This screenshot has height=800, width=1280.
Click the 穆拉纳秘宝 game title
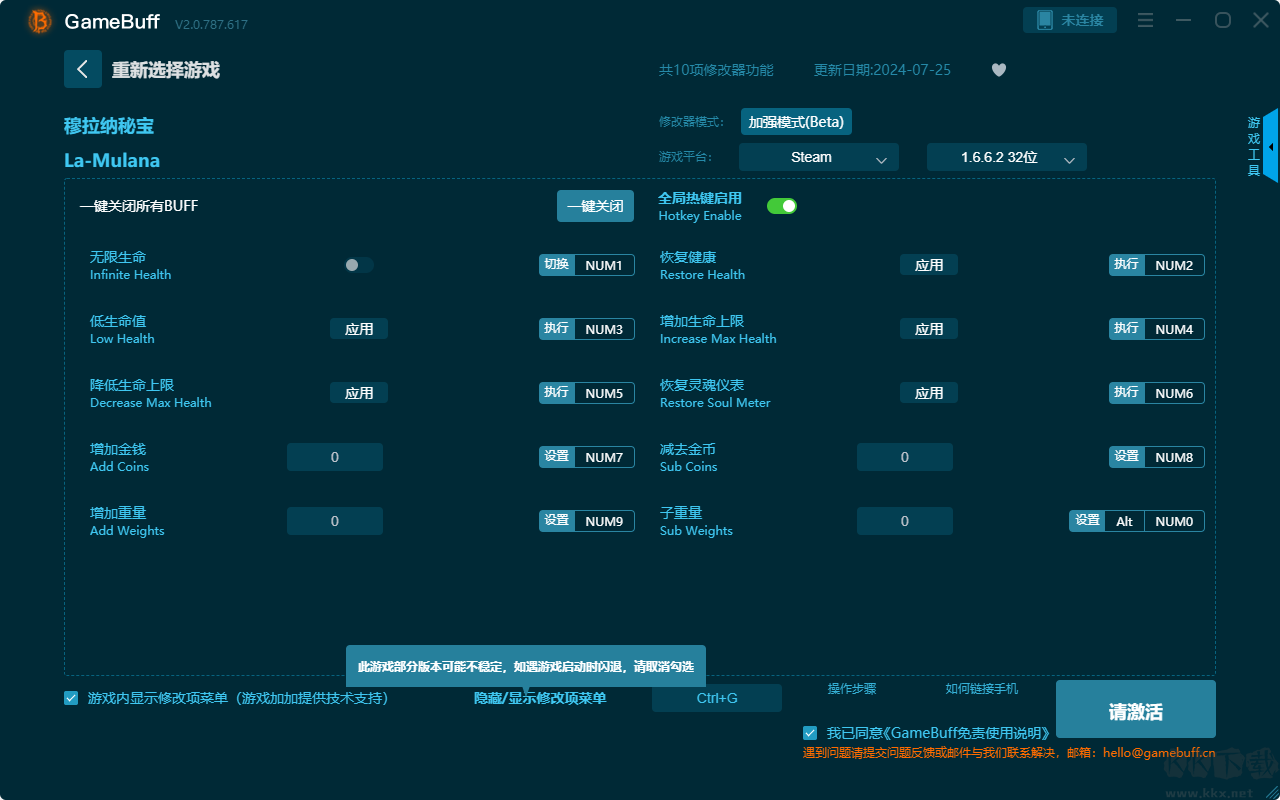click(x=109, y=126)
